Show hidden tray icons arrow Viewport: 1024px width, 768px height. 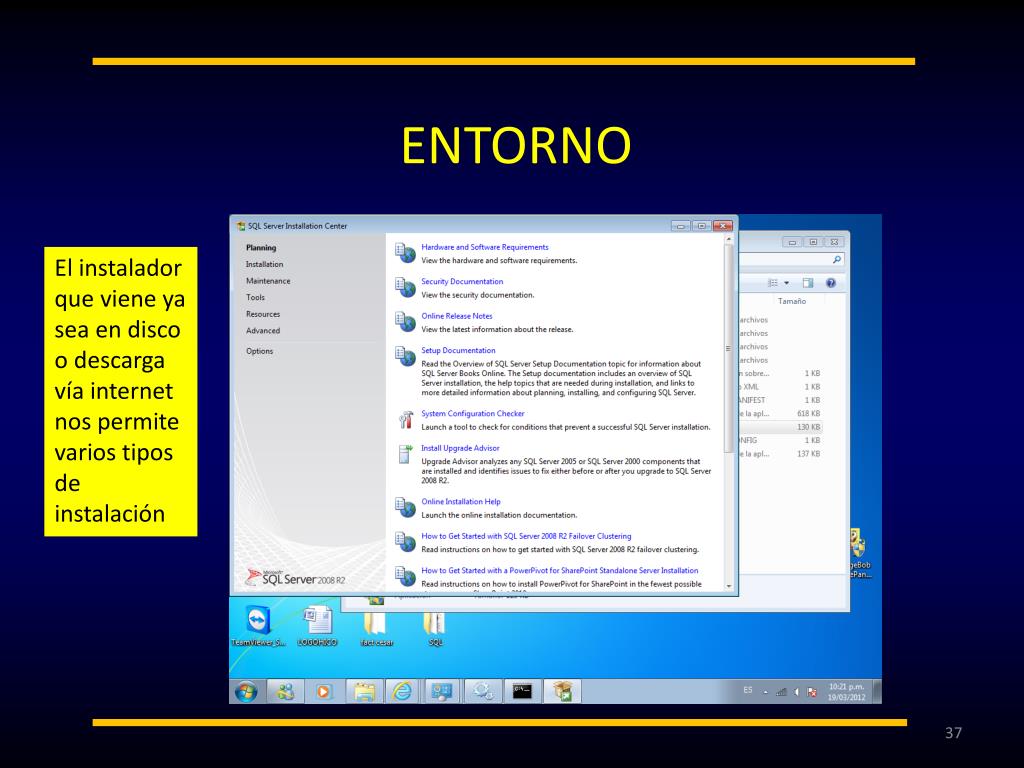[x=765, y=693]
